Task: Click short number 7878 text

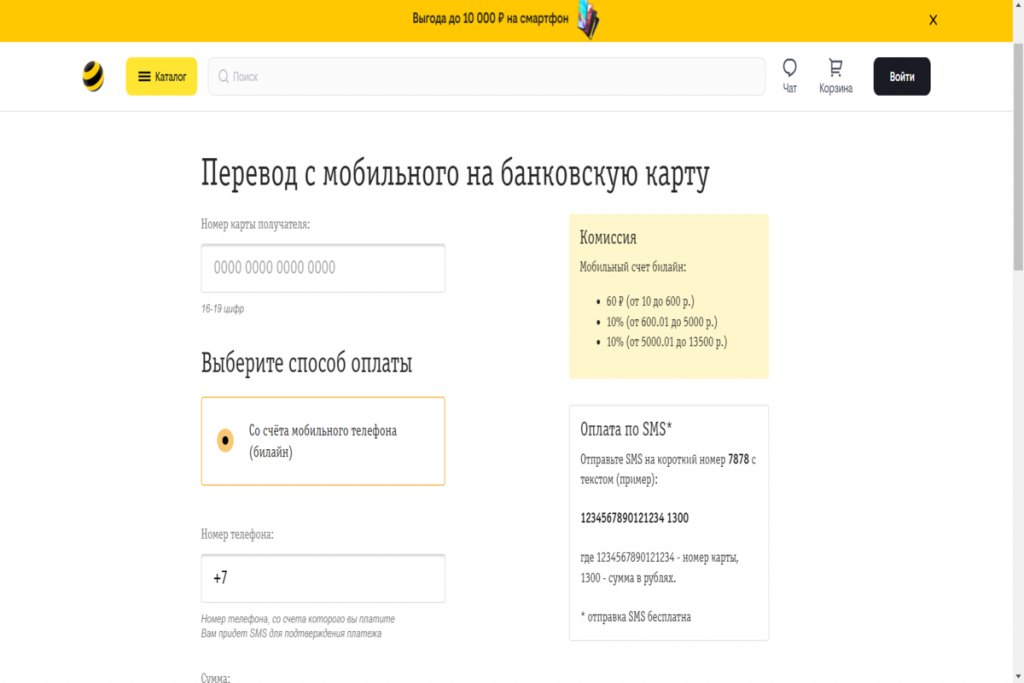Action: tap(738, 460)
